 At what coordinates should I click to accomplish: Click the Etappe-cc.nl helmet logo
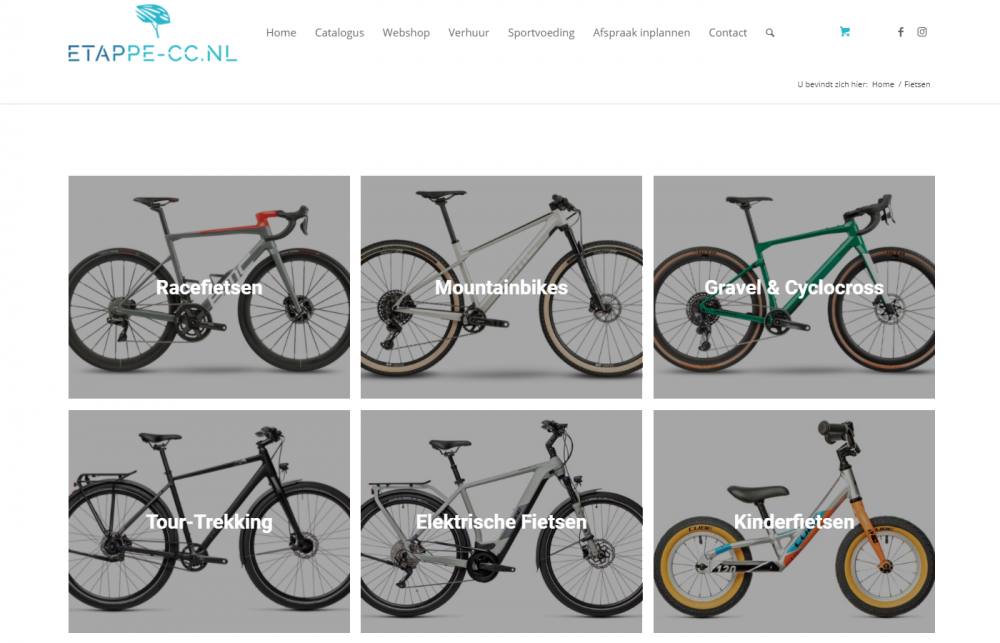tap(152, 33)
